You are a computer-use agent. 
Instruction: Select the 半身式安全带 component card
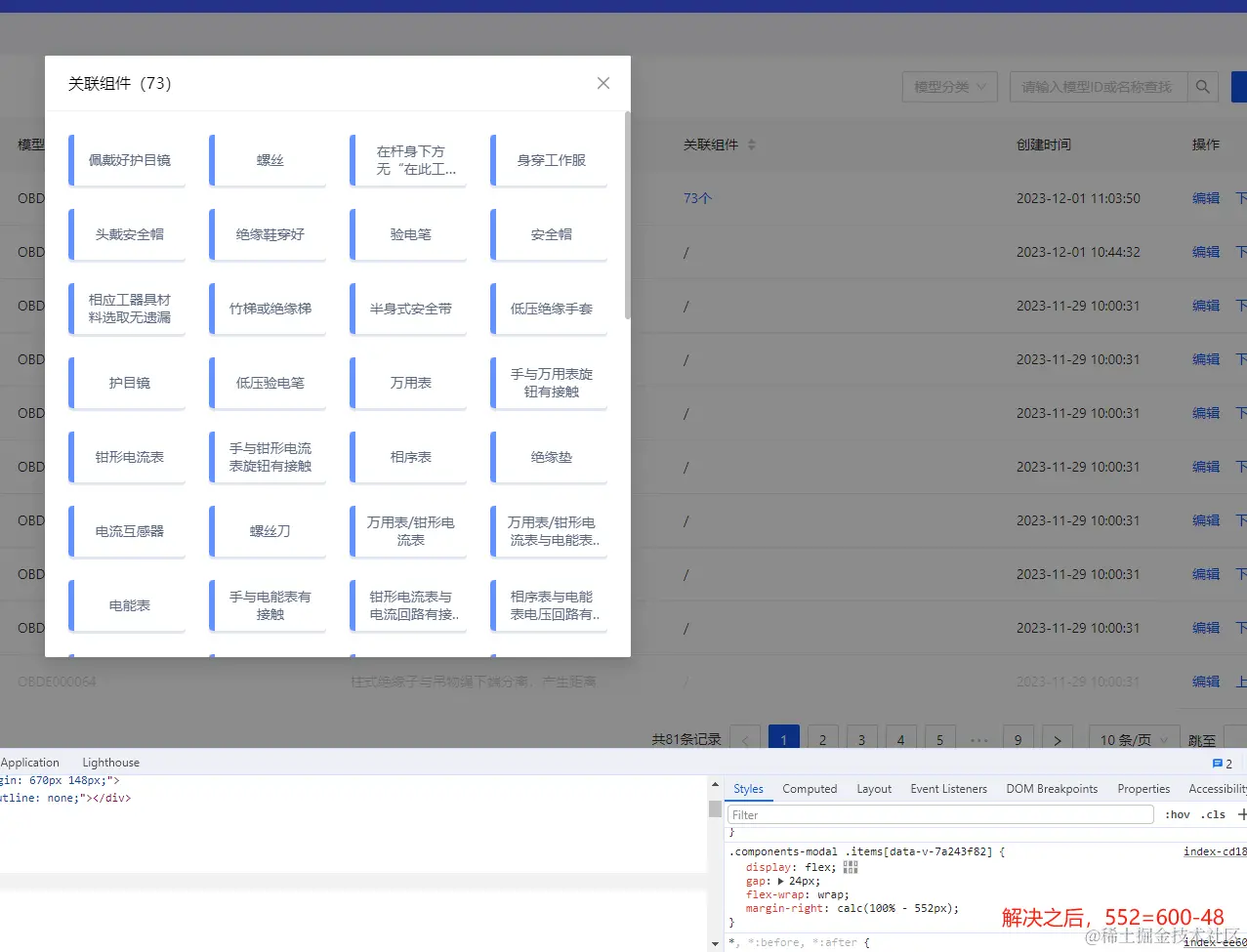pos(408,309)
